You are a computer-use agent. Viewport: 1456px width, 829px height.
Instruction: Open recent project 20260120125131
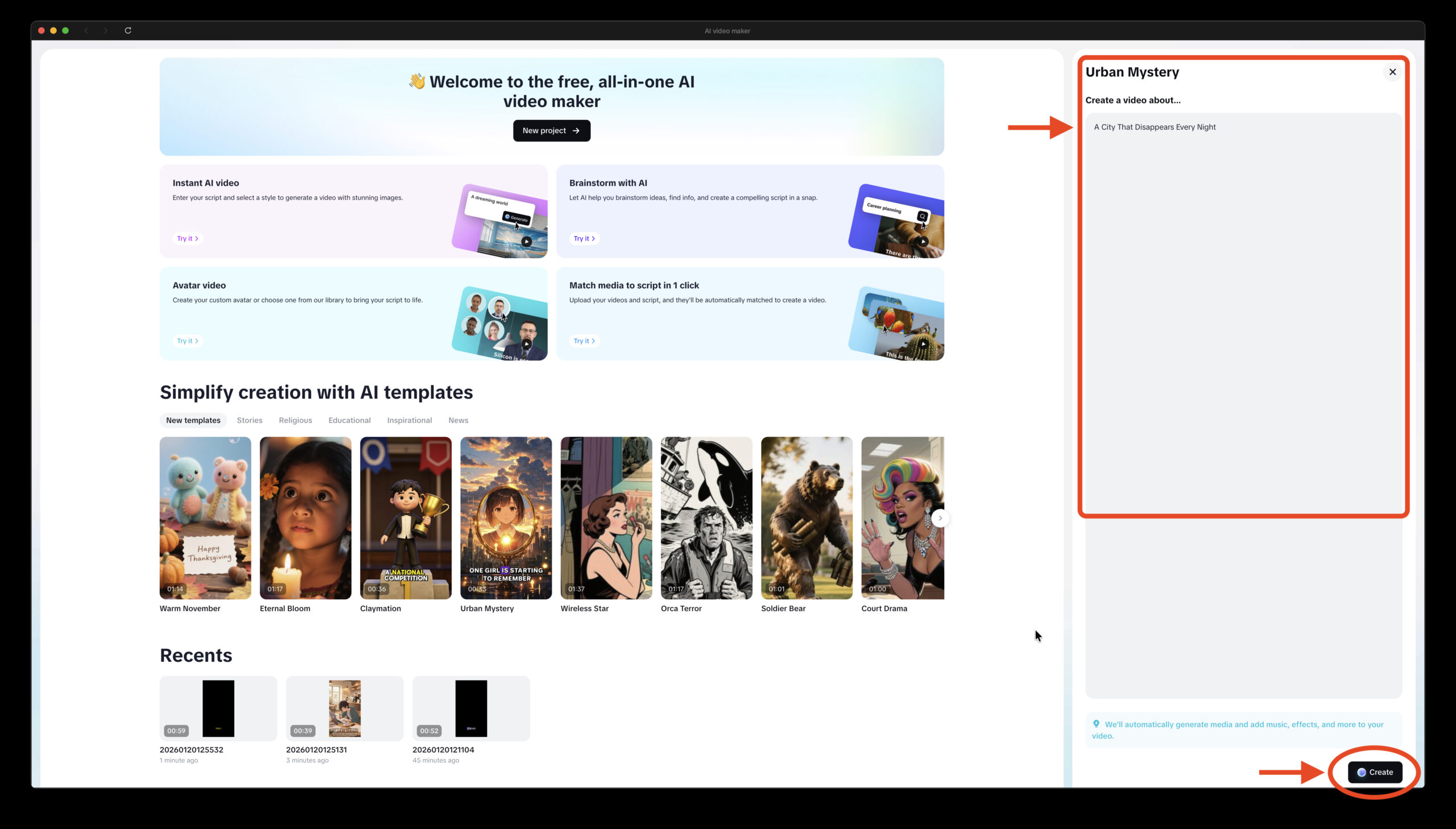pos(345,708)
